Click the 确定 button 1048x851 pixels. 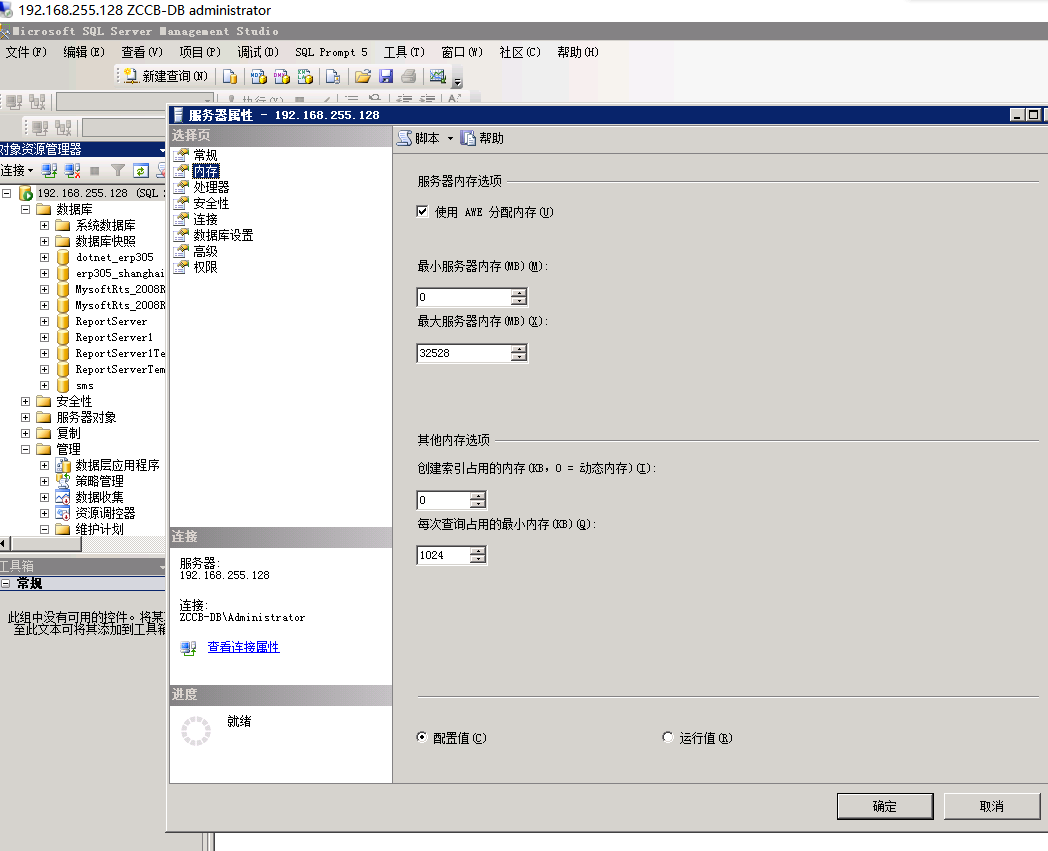click(x=884, y=806)
